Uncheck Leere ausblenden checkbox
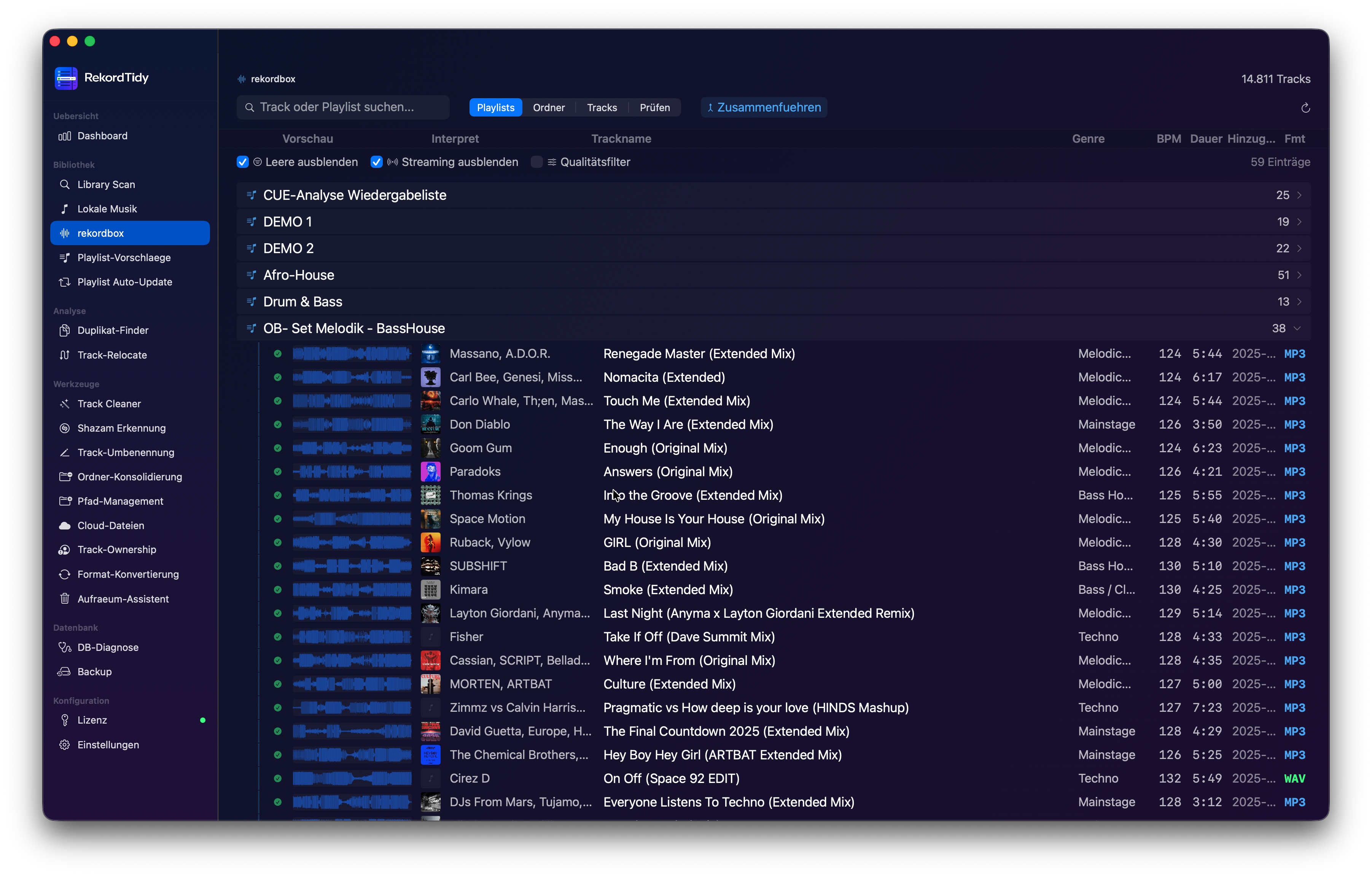 click(243, 162)
